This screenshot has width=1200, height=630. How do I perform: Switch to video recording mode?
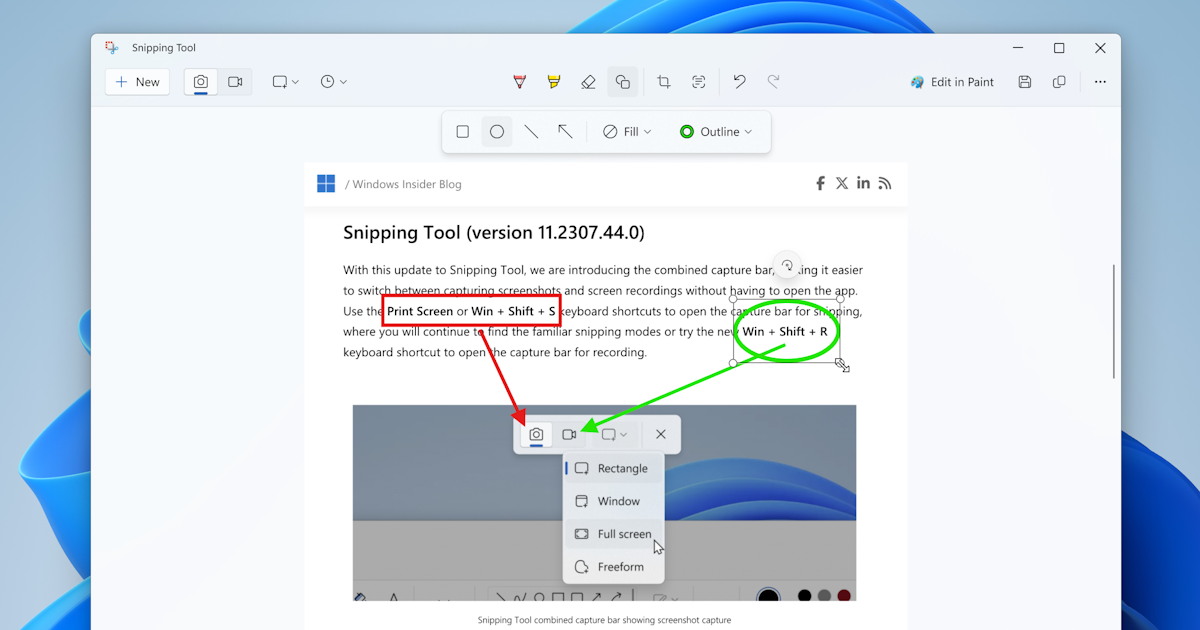[236, 81]
